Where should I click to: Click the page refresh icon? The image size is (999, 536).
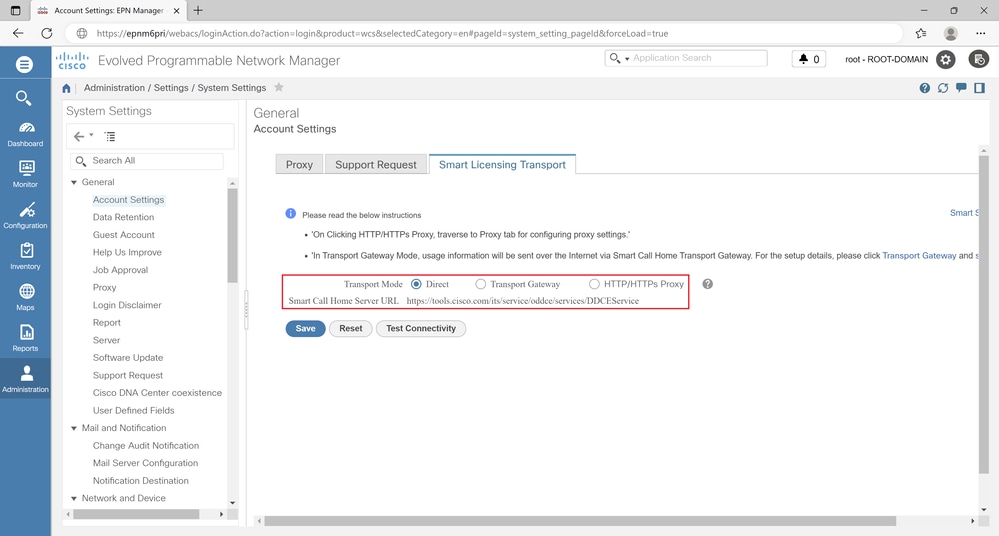[943, 88]
